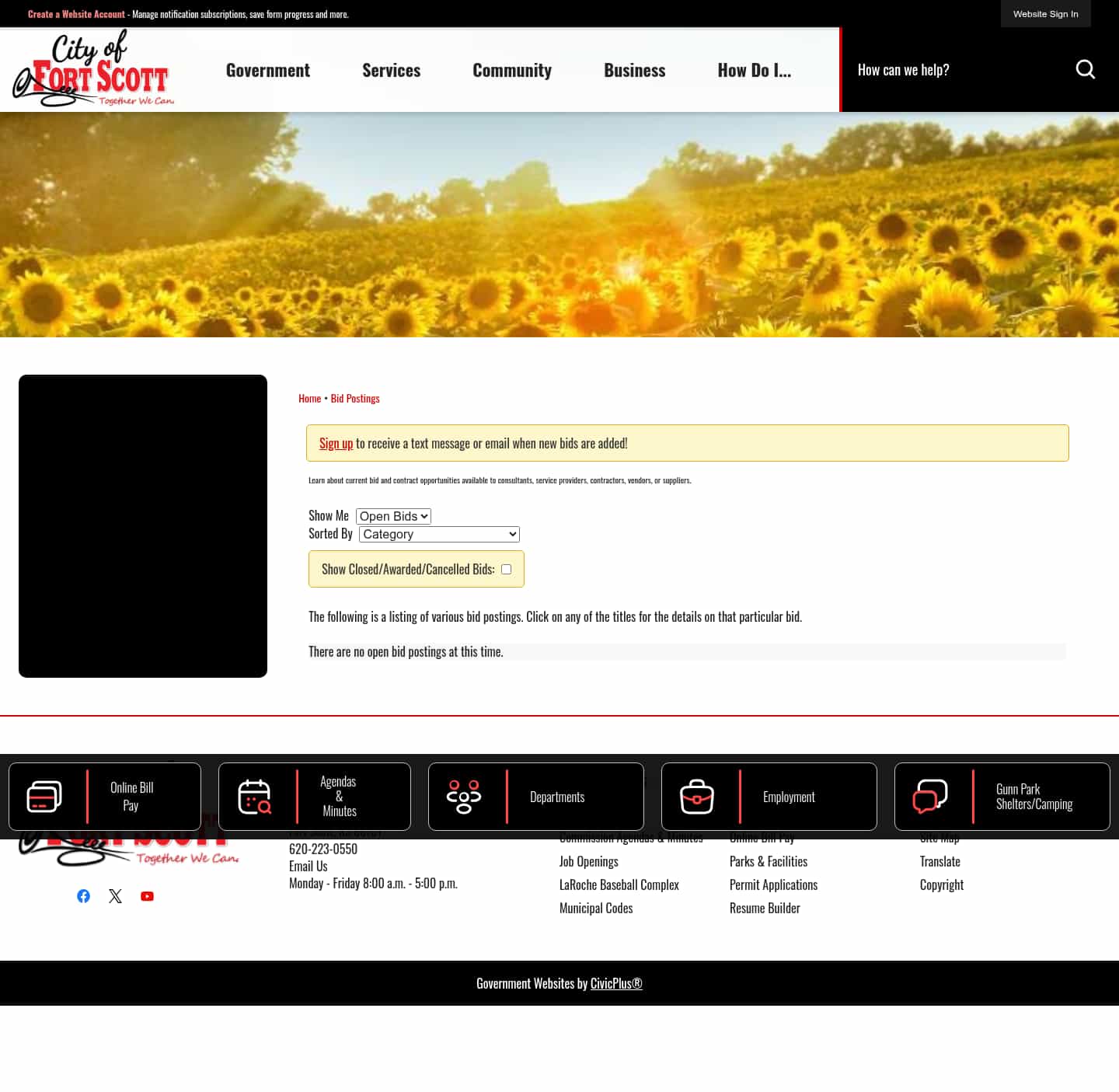
Task: Click Create a Website Account link
Action: tap(76, 14)
